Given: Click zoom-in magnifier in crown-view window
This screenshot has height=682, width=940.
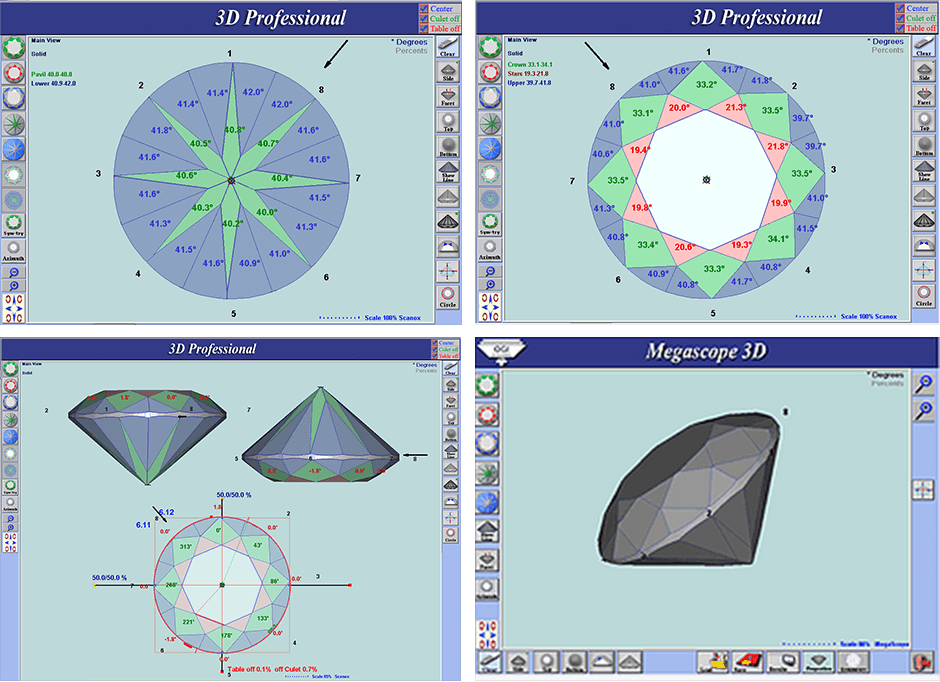Looking at the screenshot, I should coord(490,285).
